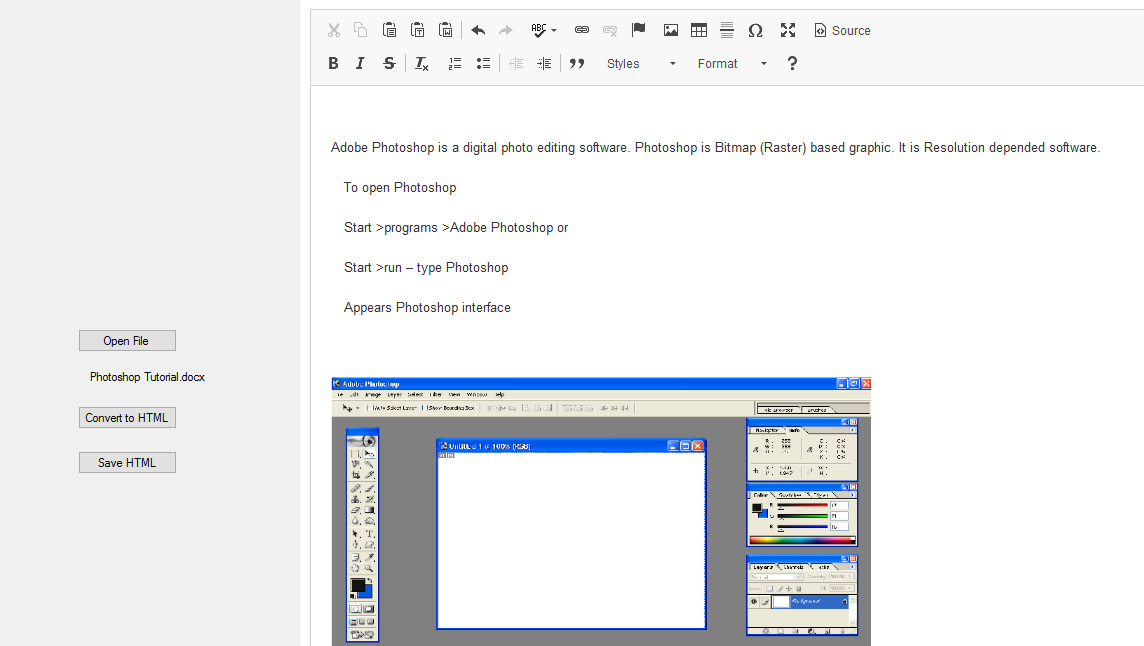Choose Paste as plain text icon
1144x646 pixels.
pos(418,30)
